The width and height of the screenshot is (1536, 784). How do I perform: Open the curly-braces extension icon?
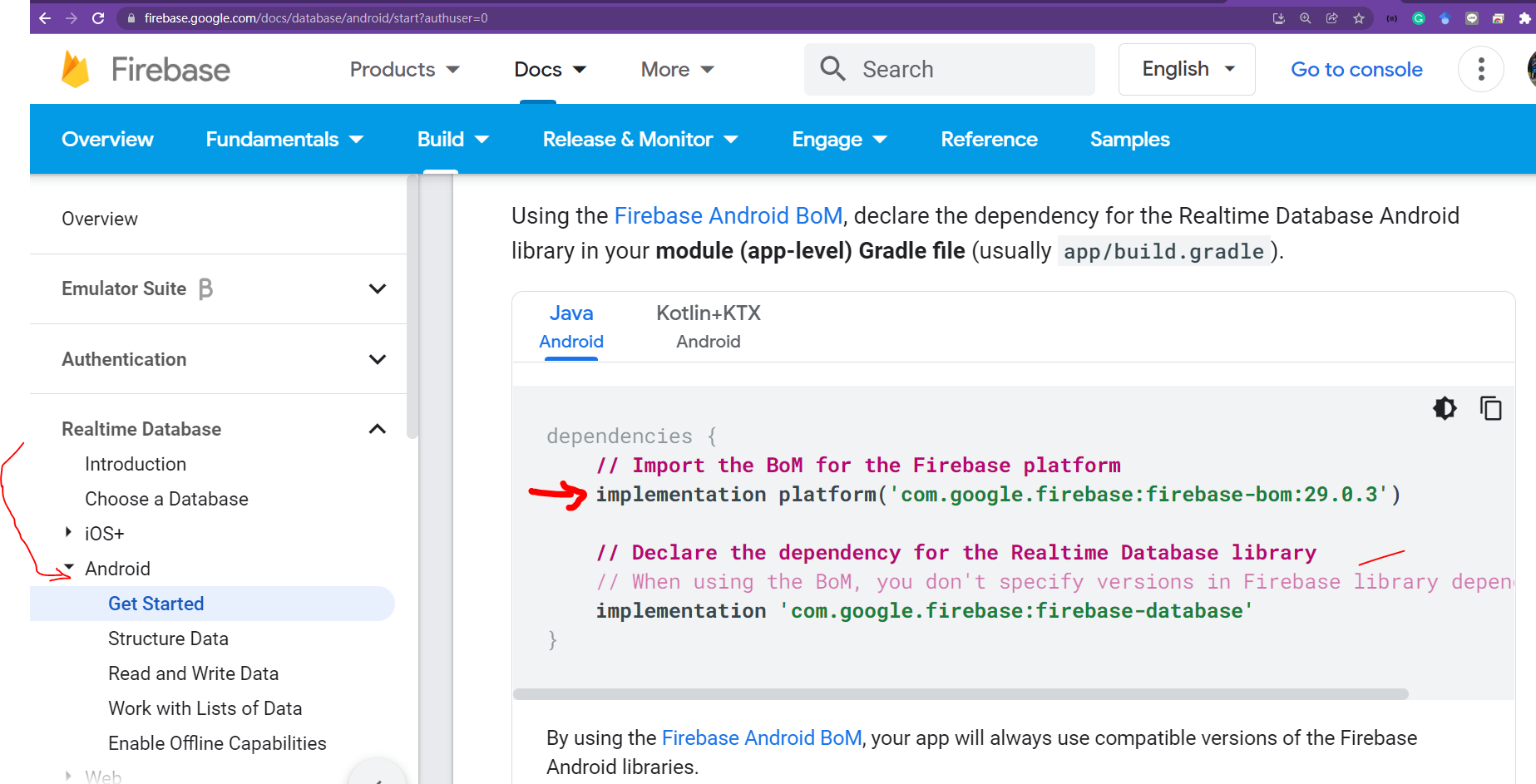1392,18
